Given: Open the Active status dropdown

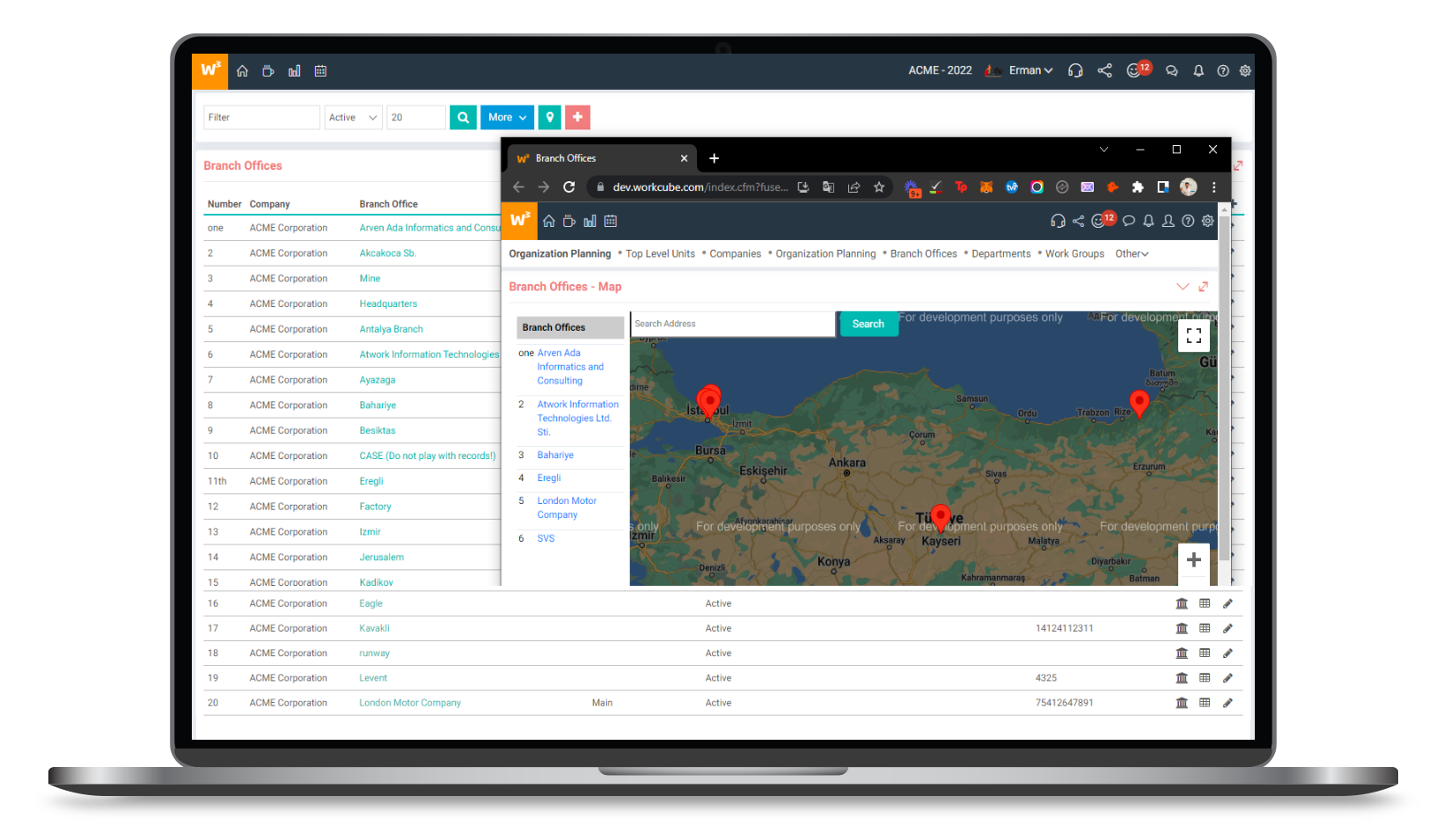Looking at the screenshot, I should pyautogui.click(x=354, y=117).
